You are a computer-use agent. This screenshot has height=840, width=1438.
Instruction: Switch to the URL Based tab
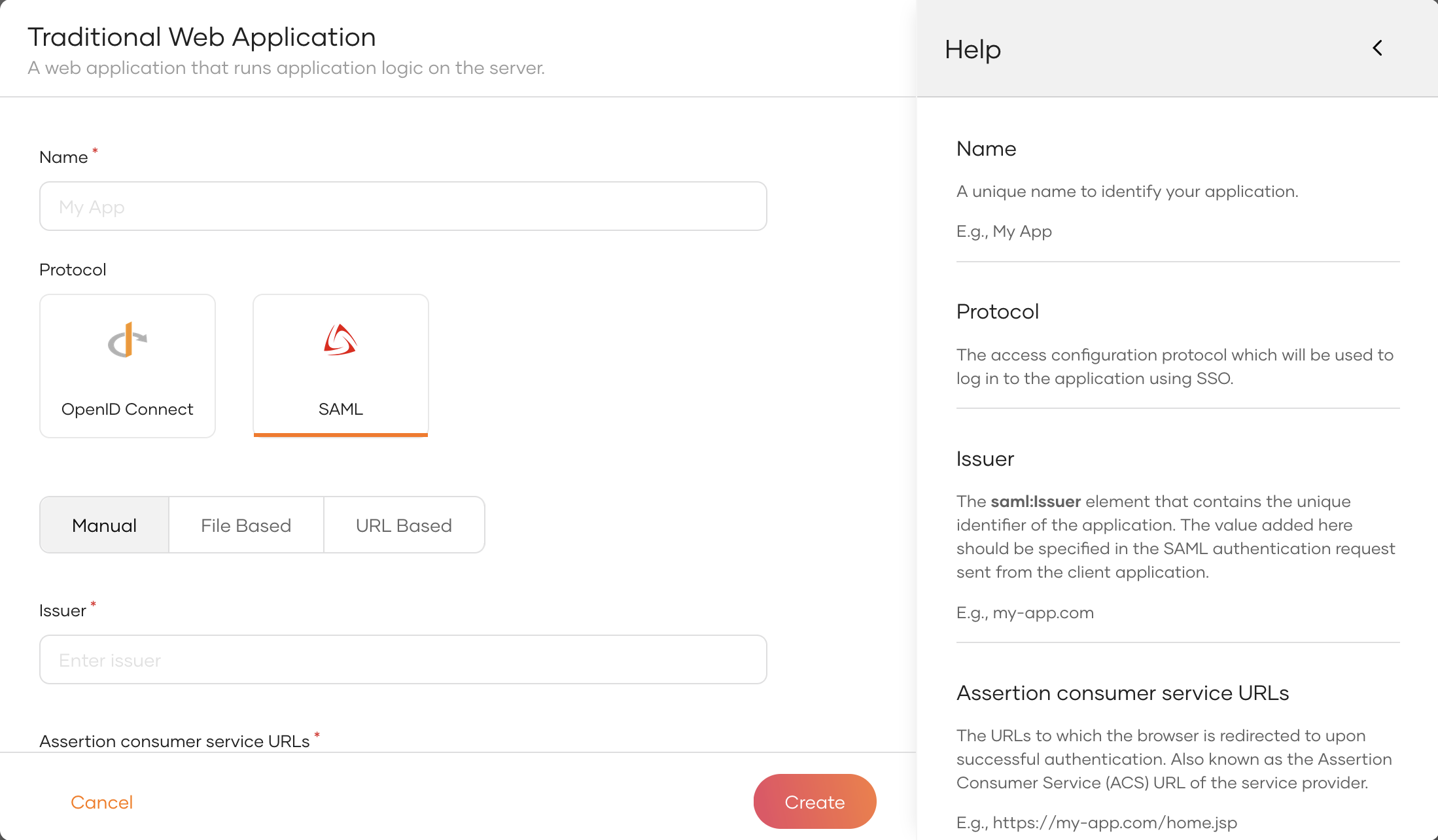[403, 525]
